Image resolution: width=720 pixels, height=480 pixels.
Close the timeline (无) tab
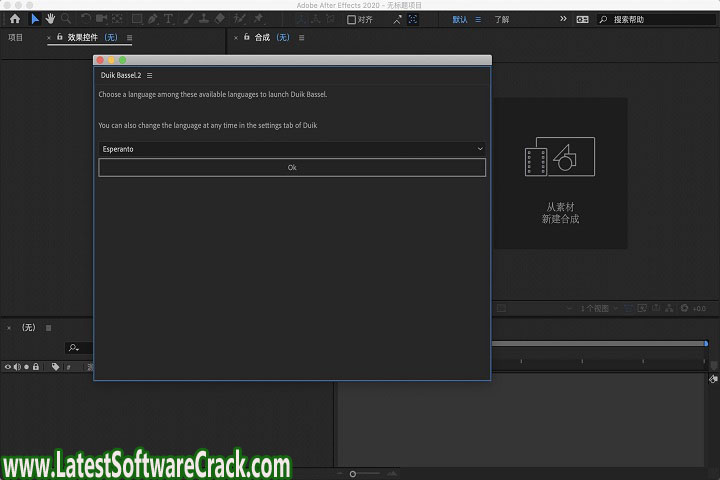(x=9, y=328)
